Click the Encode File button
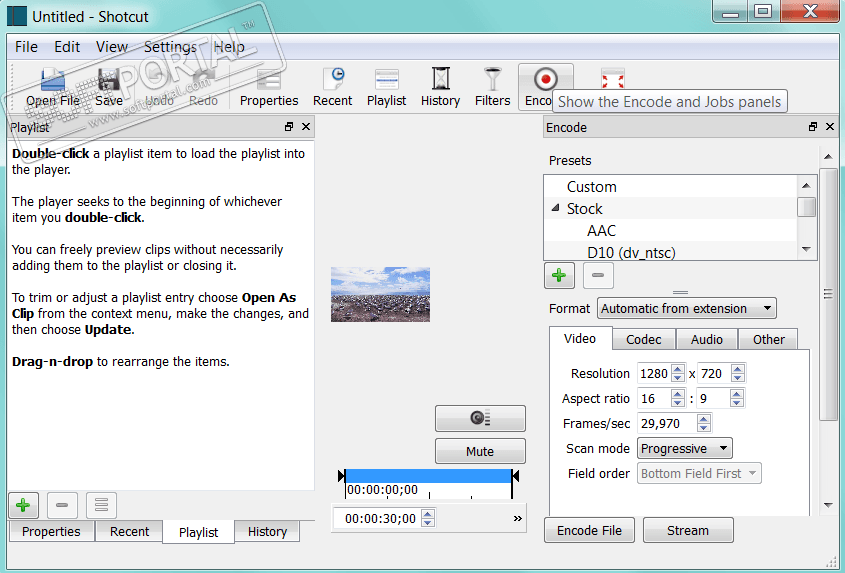The height and width of the screenshot is (573, 845). pyautogui.click(x=589, y=530)
